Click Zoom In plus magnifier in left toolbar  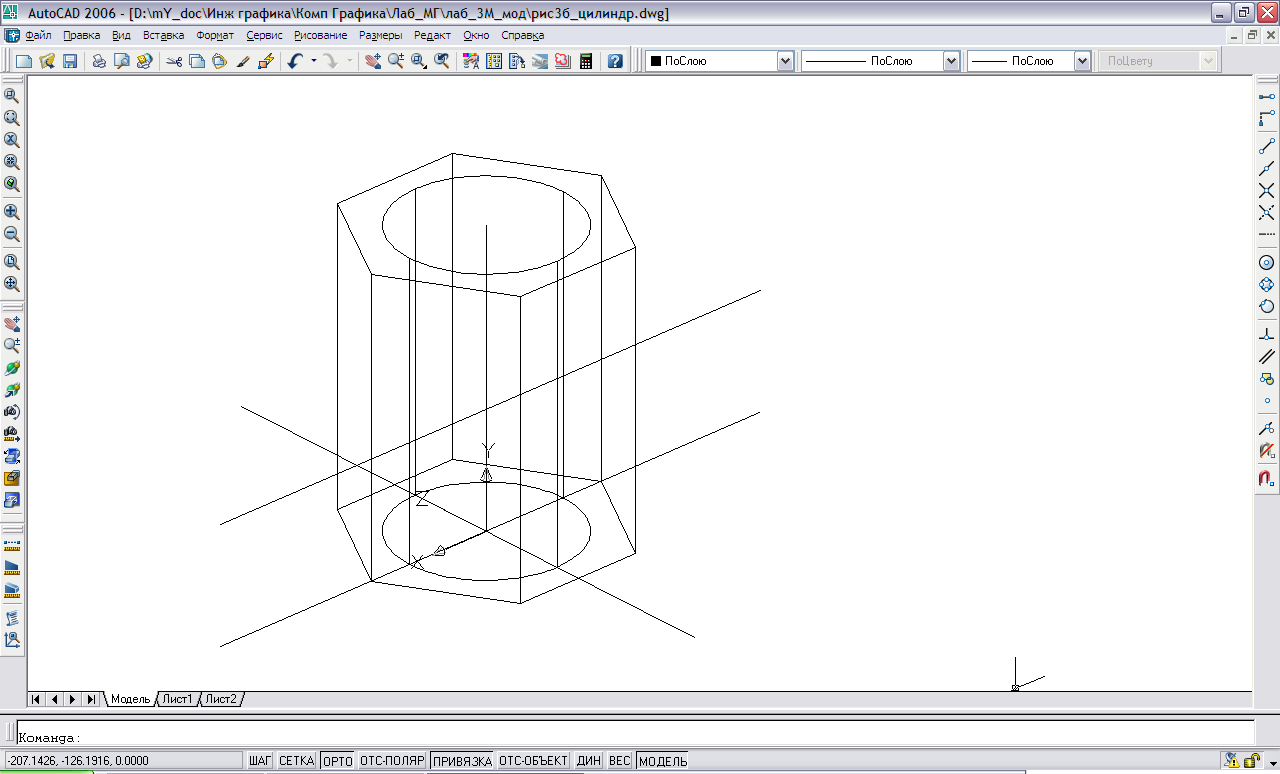point(12,212)
